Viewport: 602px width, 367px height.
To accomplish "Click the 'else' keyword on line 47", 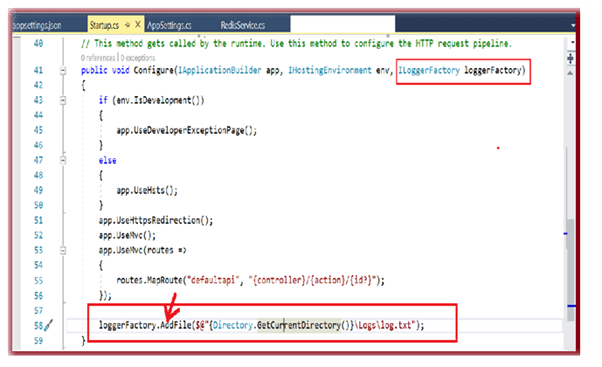I will pyautogui.click(x=108, y=160).
